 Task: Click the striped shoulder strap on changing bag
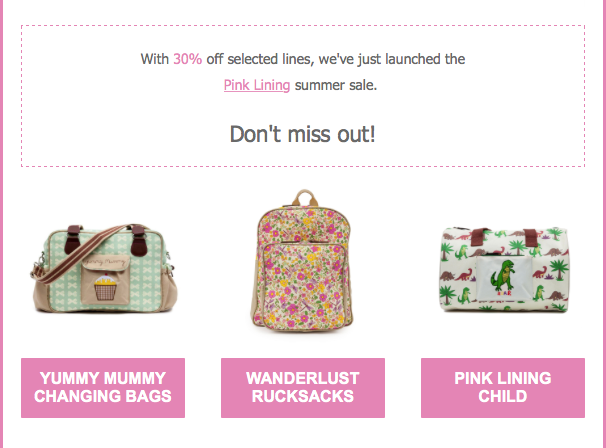tap(77, 255)
